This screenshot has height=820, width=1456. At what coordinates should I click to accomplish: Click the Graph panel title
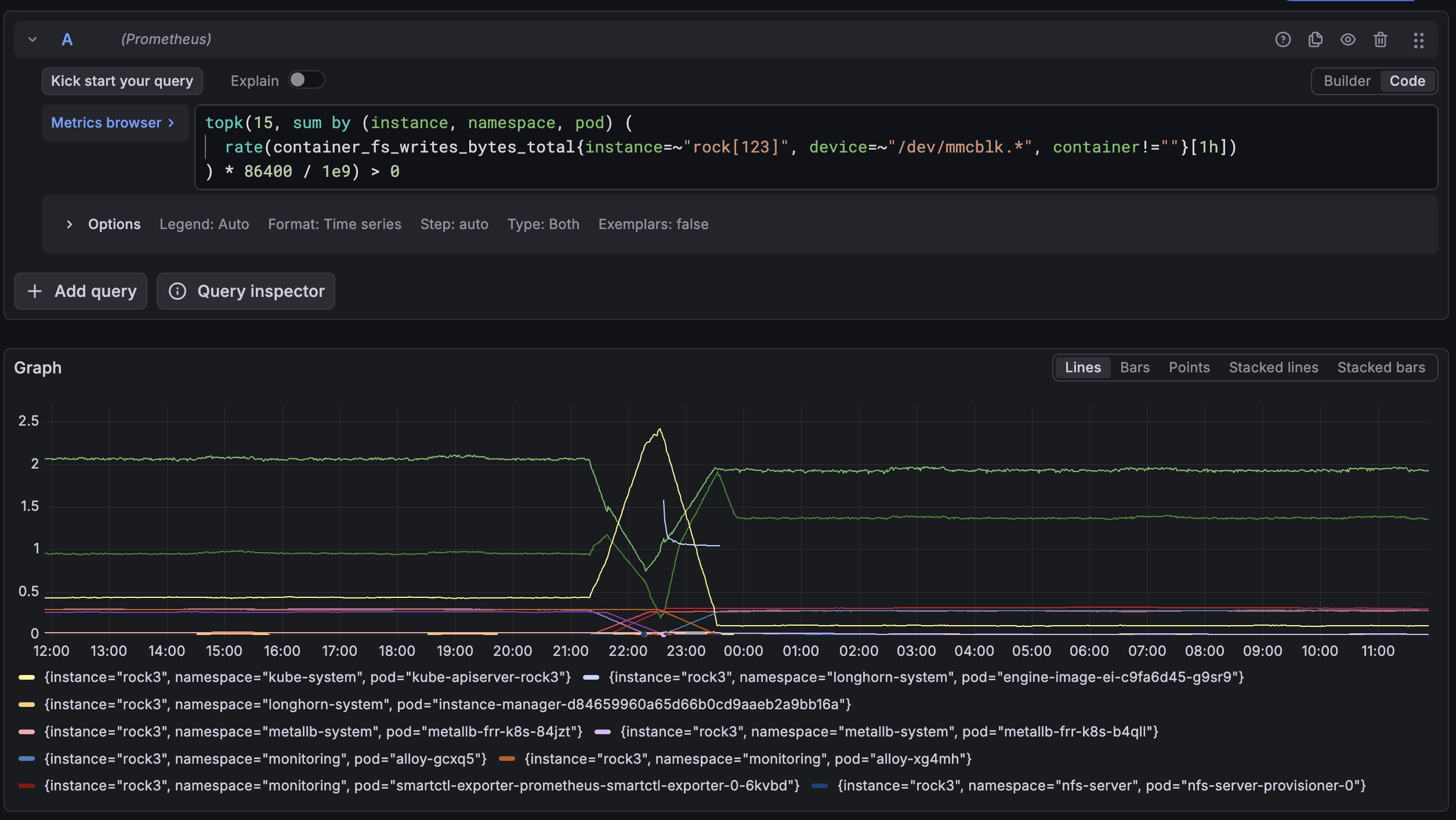(38, 368)
